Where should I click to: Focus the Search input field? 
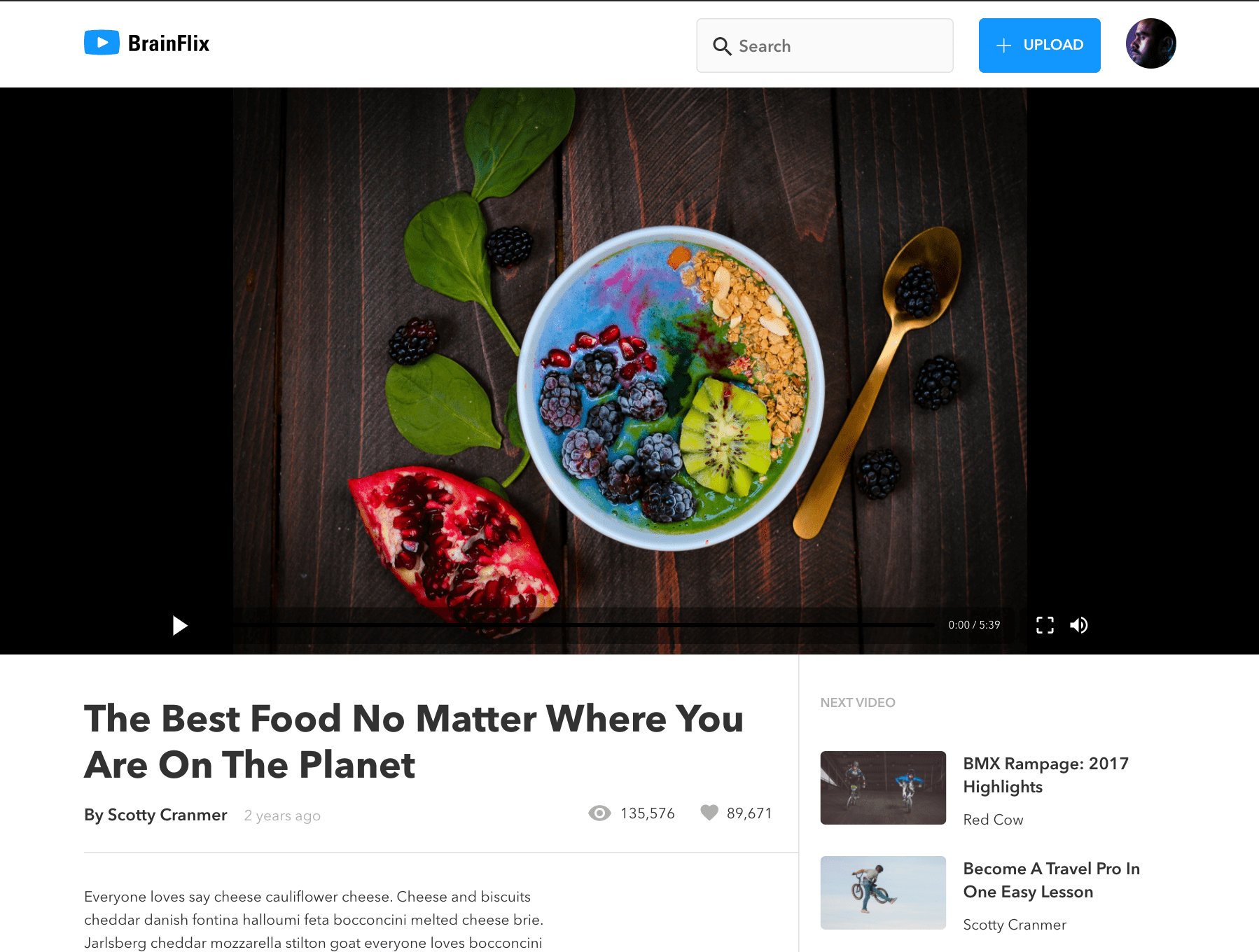[x=825, y=45]
